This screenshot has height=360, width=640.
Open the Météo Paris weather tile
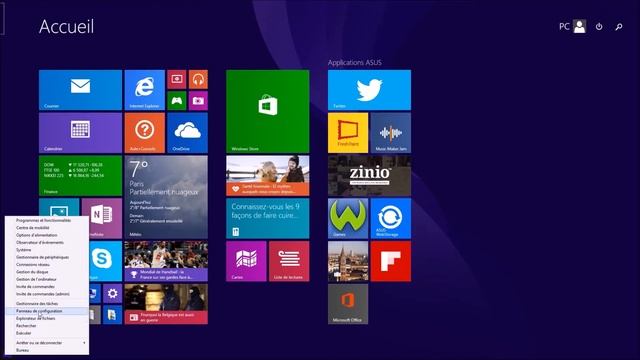point(166,197)
